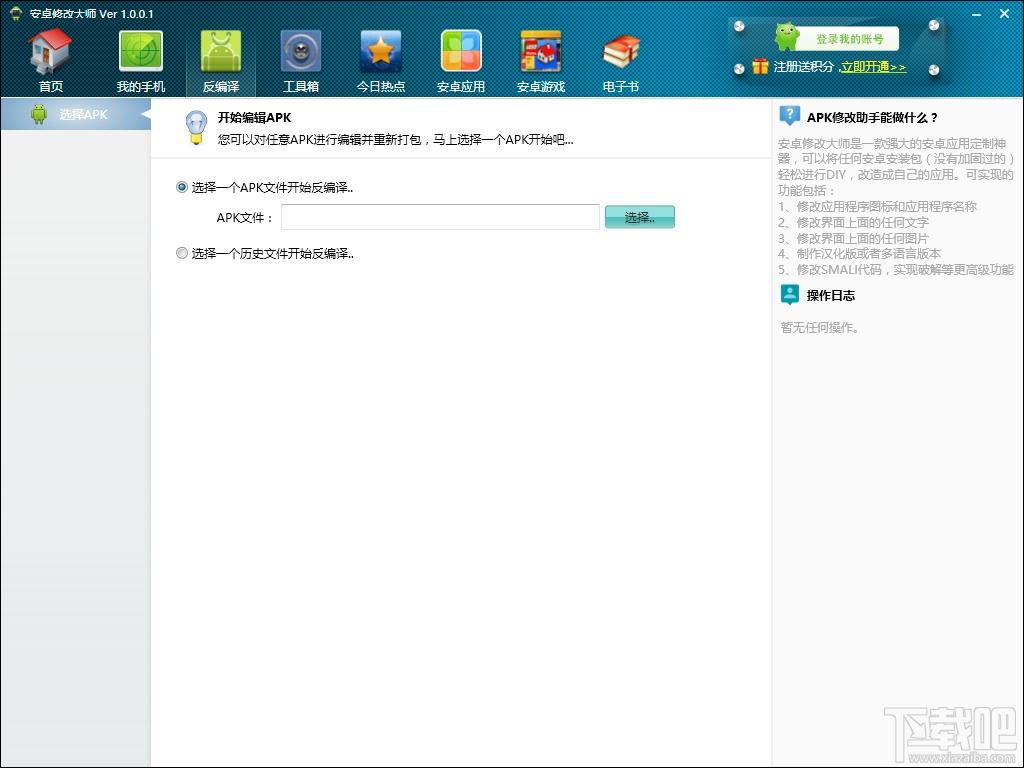The width and height of the screenshot is (1024, 768).
Task: Select 选择一个APK文件开始反编译 radio option
Action: coord(182,187)
